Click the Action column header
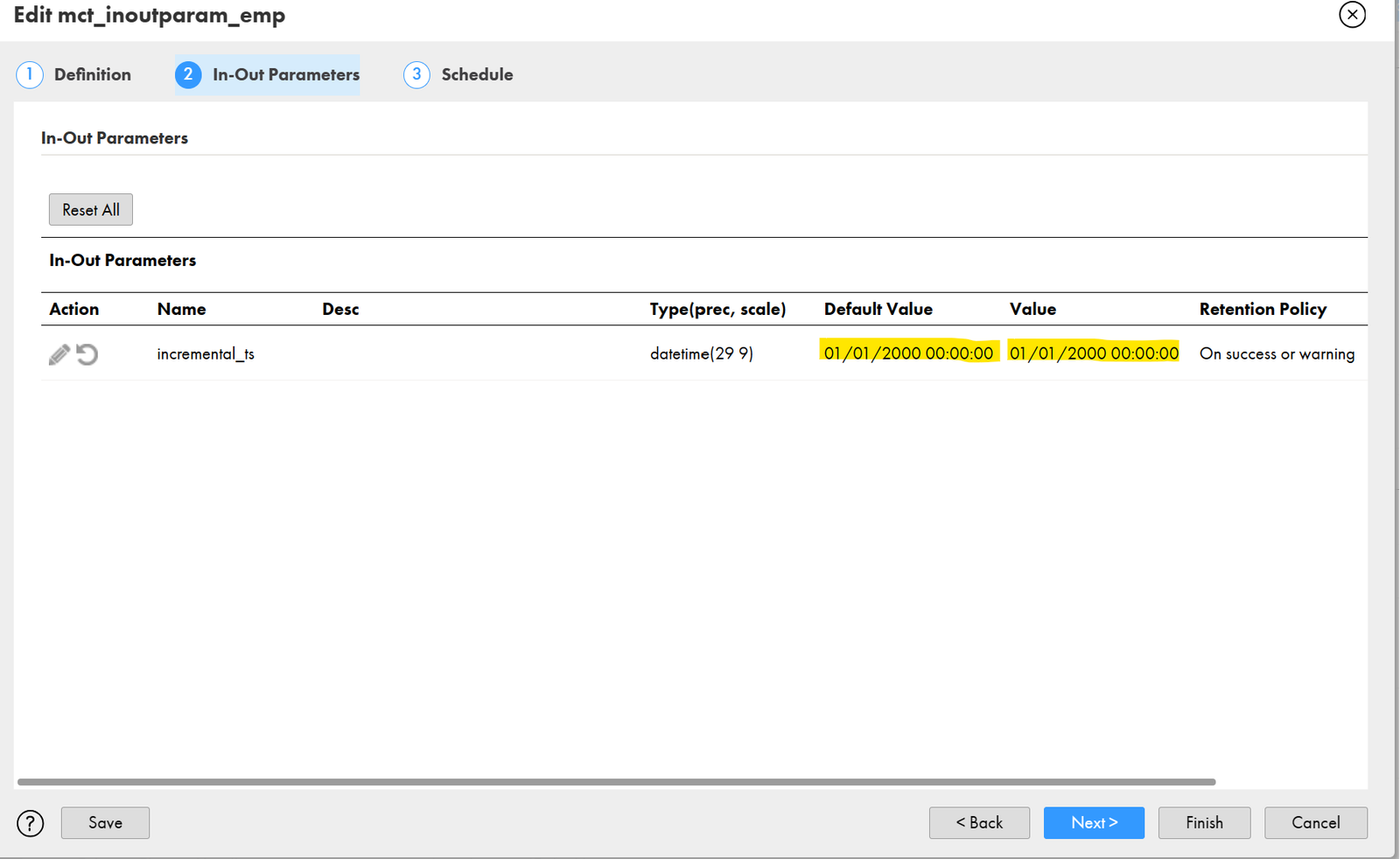1400x859 pixels. [x=74, y=309]
